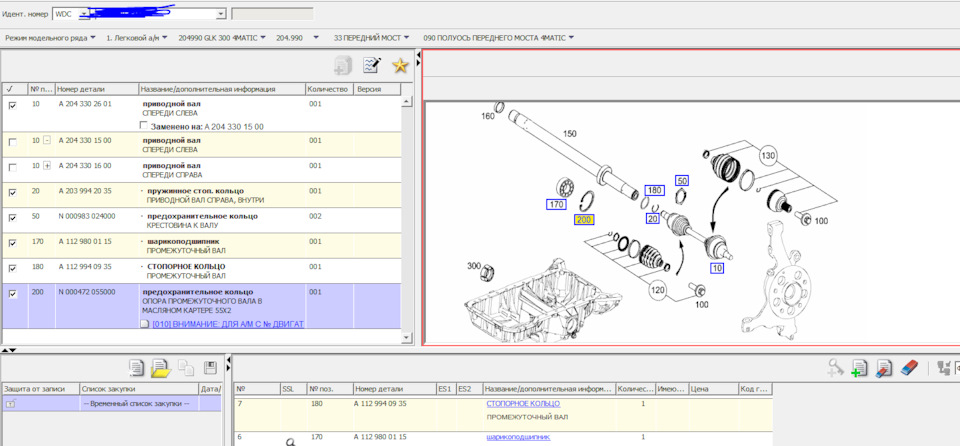Open the notes edit icon beside the star
The image size is (960, 446).
tap(372, 66)
